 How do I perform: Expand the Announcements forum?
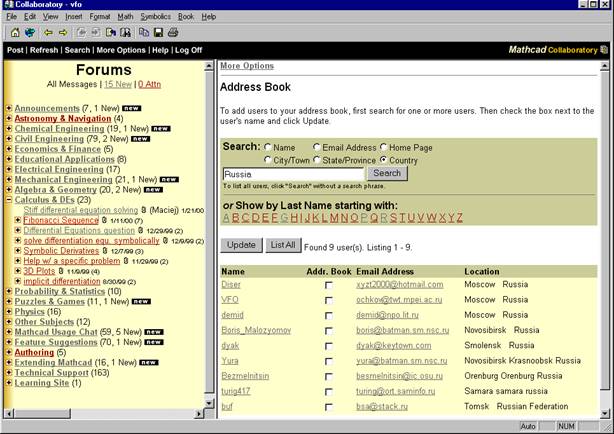9,108
